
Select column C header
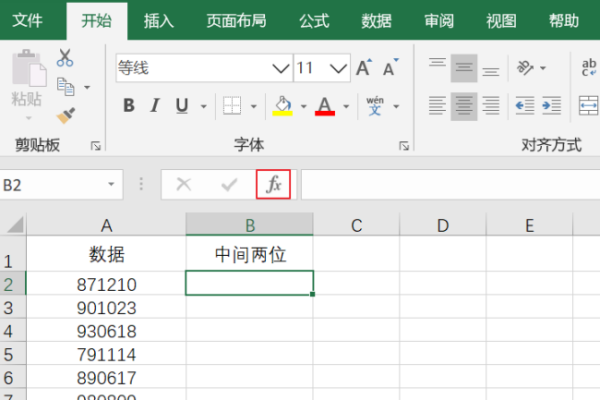click(x=357, y=225)
